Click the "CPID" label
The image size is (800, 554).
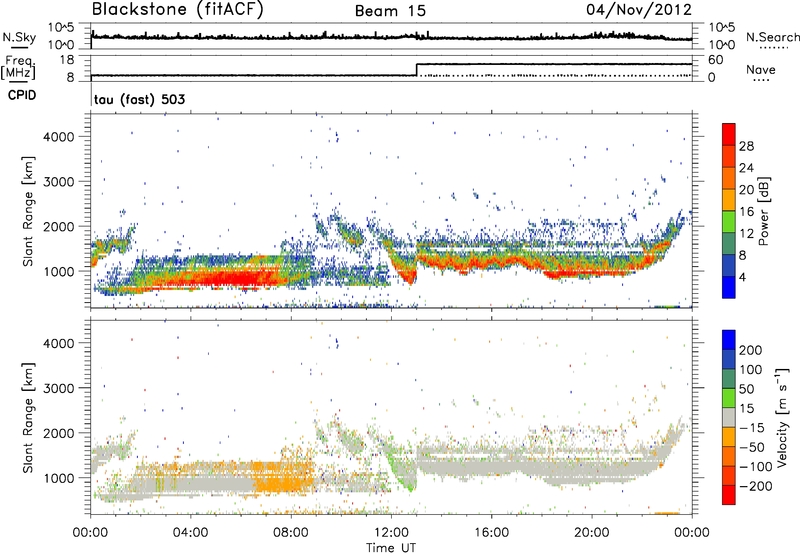[x=22, y=95]
